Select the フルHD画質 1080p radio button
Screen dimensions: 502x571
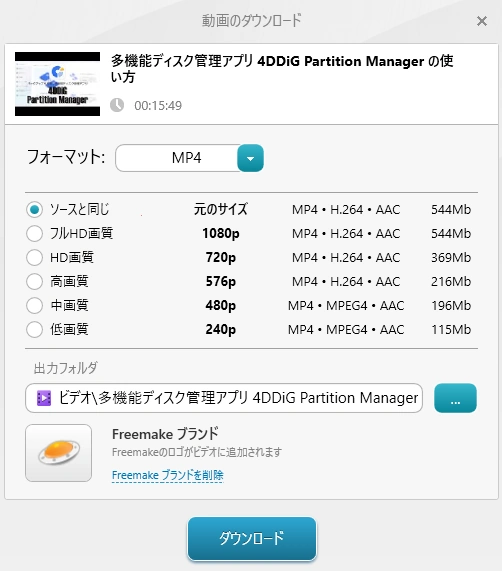[35, 233]
